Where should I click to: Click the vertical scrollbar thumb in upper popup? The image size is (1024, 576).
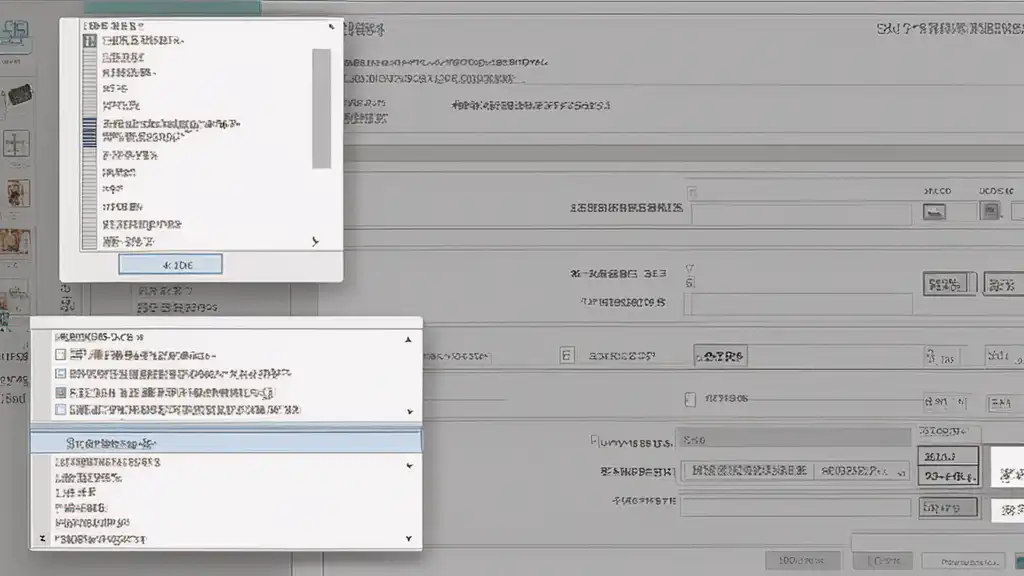tap(321, 108)
